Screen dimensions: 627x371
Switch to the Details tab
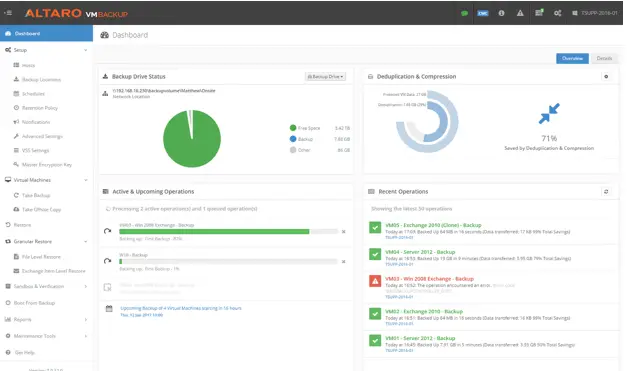click(604, 58)
